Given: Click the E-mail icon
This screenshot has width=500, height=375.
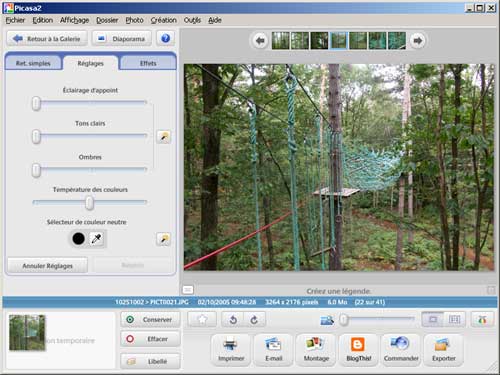Looking at the screenshot, I should point(273,350).
